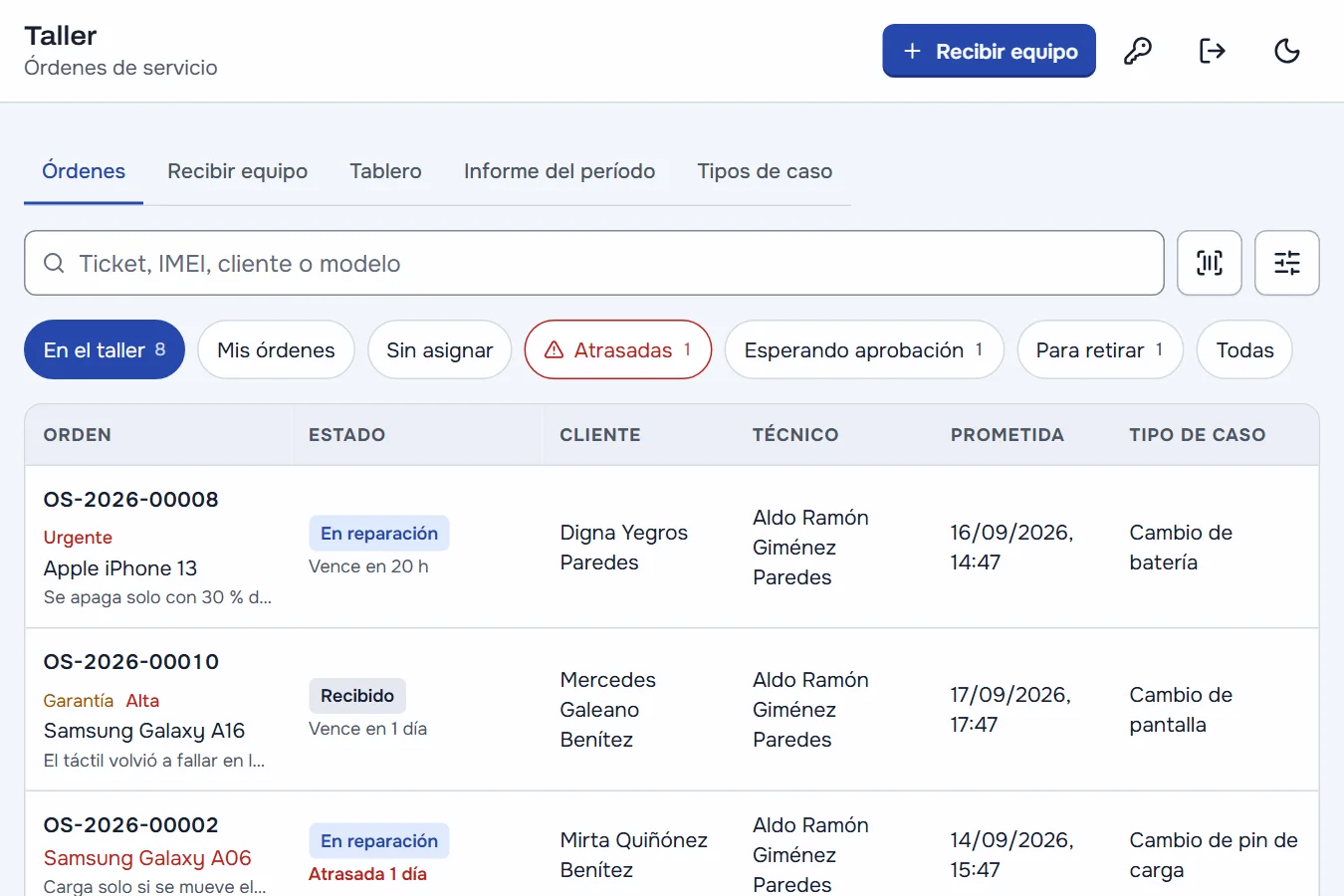Click the warning triangle on Atrasadas
The image size is (1344, 896).
555,350
